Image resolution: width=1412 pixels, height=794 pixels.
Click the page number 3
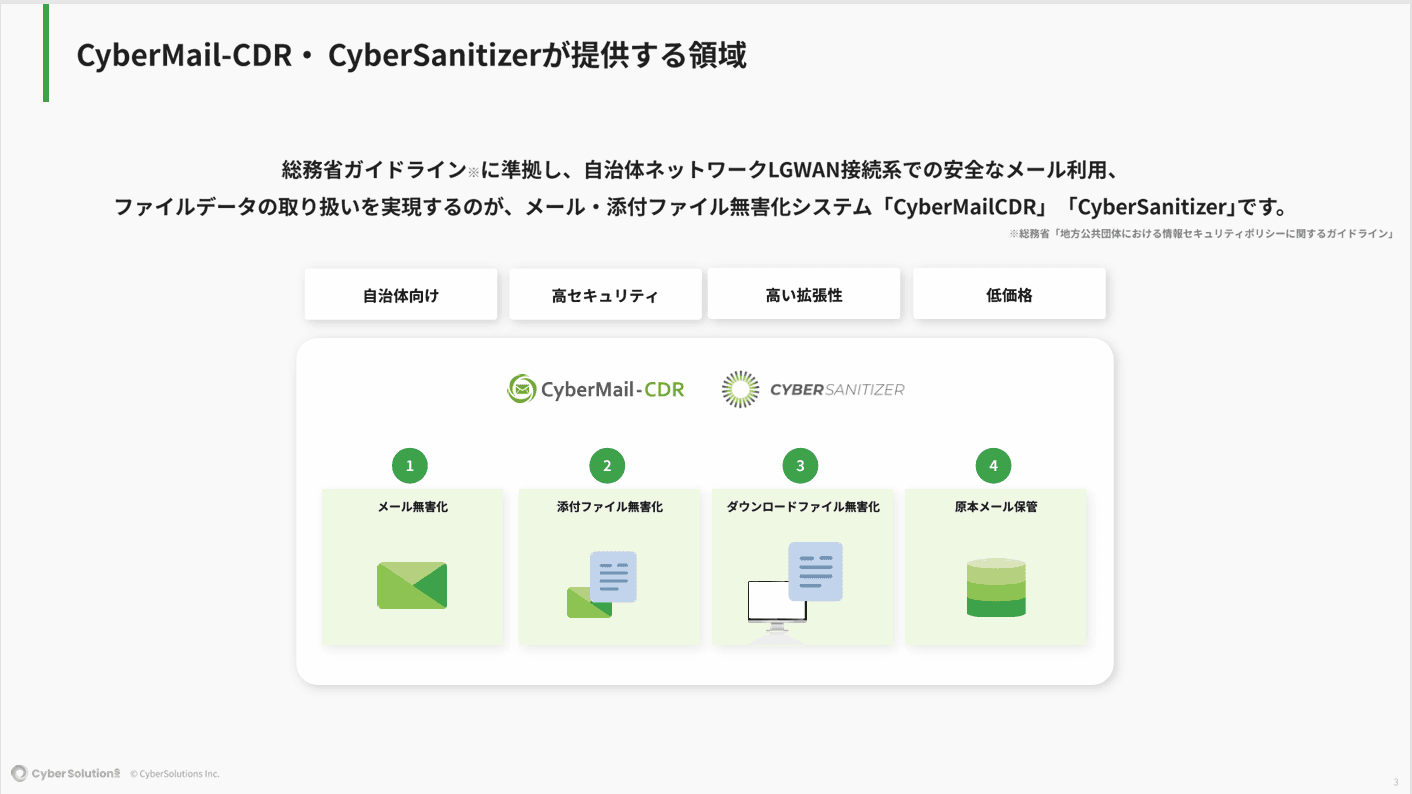[1395, 782]
